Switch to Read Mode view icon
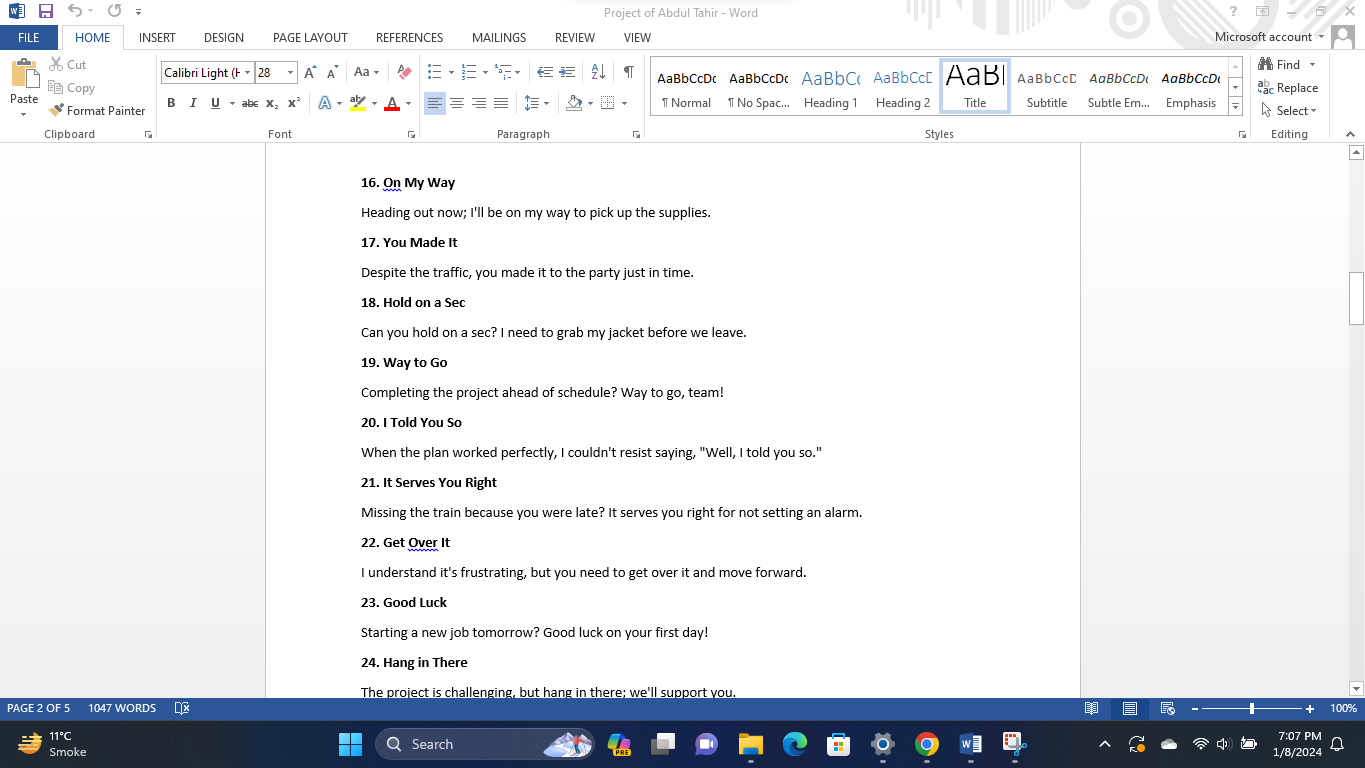The width and height of the screenshot is (1365, 768). point(1092,708)
